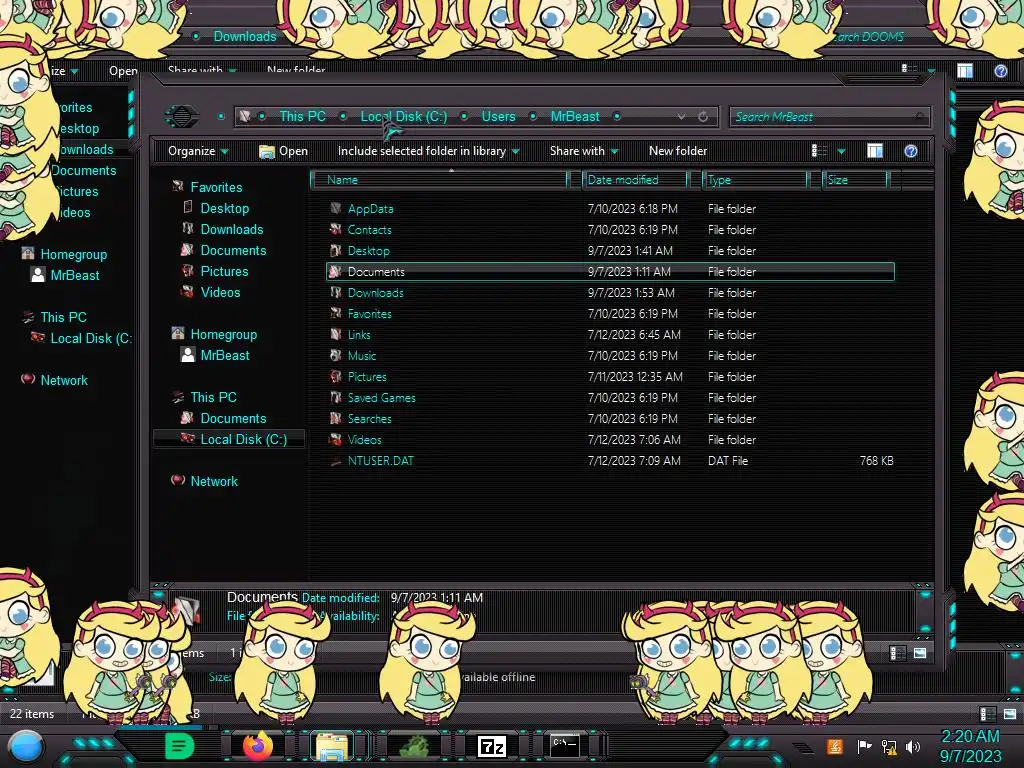Click Downloads breadcrumb in the back window

[245, 37]
